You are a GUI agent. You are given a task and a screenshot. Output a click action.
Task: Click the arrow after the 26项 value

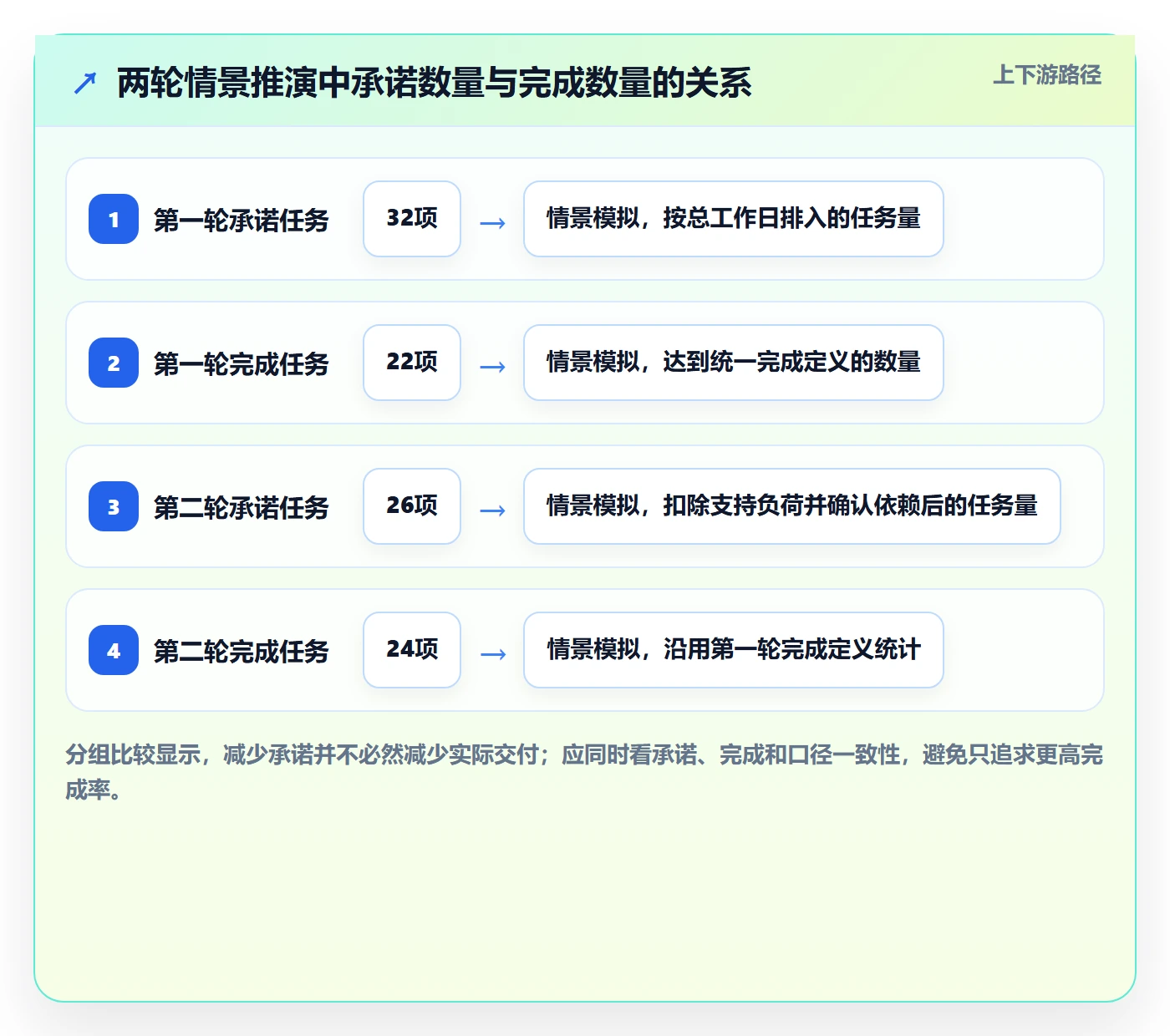click(493, 510)
